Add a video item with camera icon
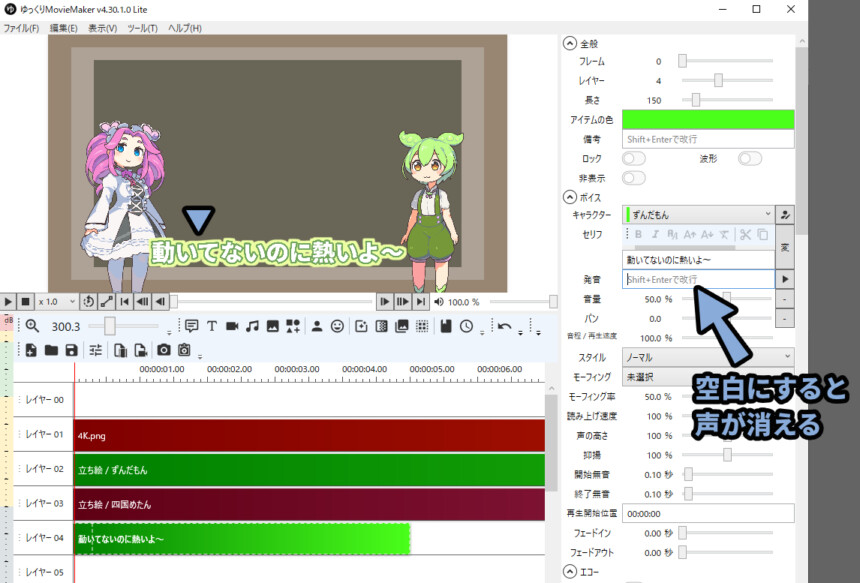This screenshot has width=860, height=583. click(232, 326)
